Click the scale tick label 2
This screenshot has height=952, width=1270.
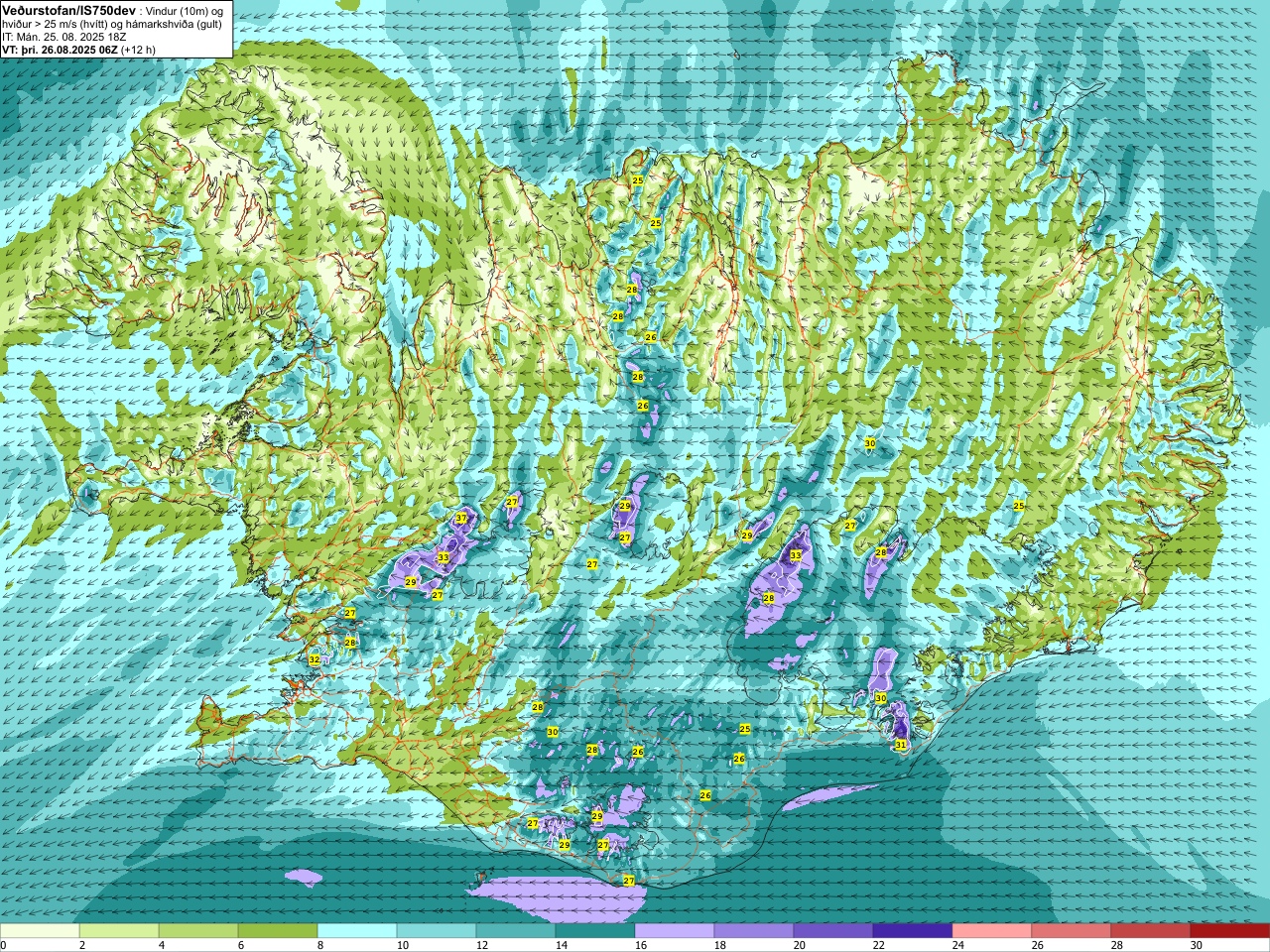pos(82,945)
